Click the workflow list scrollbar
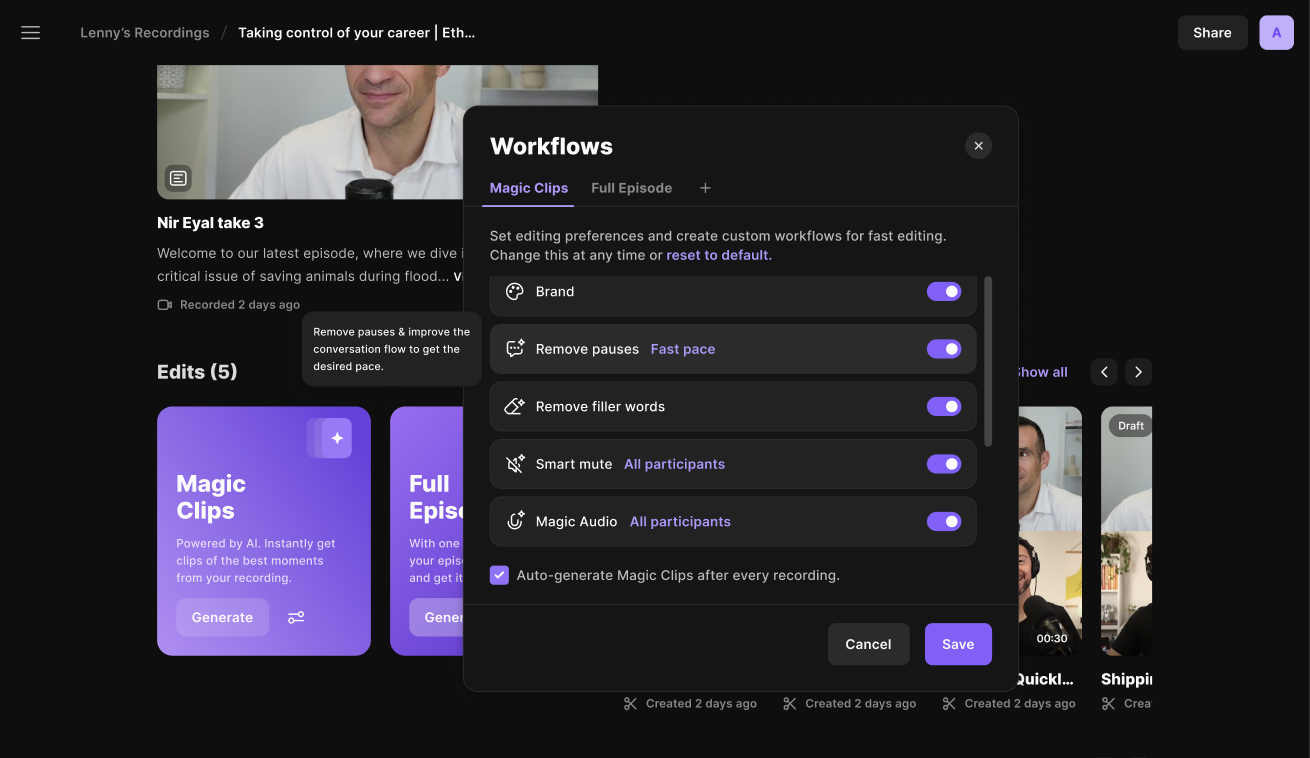 [x=988, y=362]
